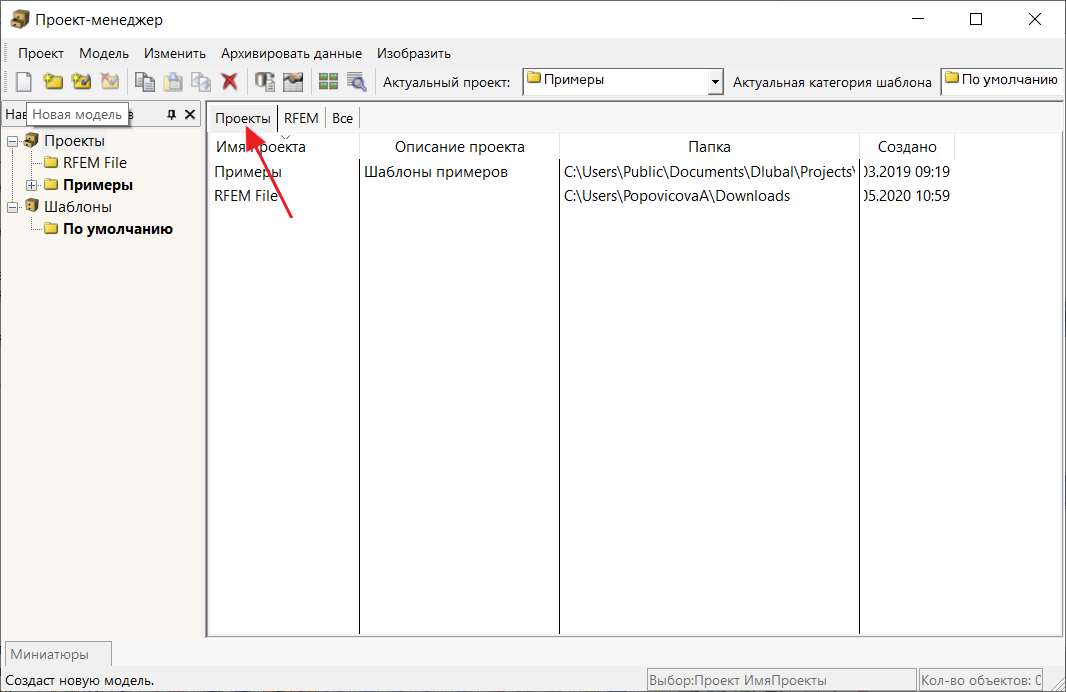
Task: Click the magnifier search icon
Action: pos(356,82)
